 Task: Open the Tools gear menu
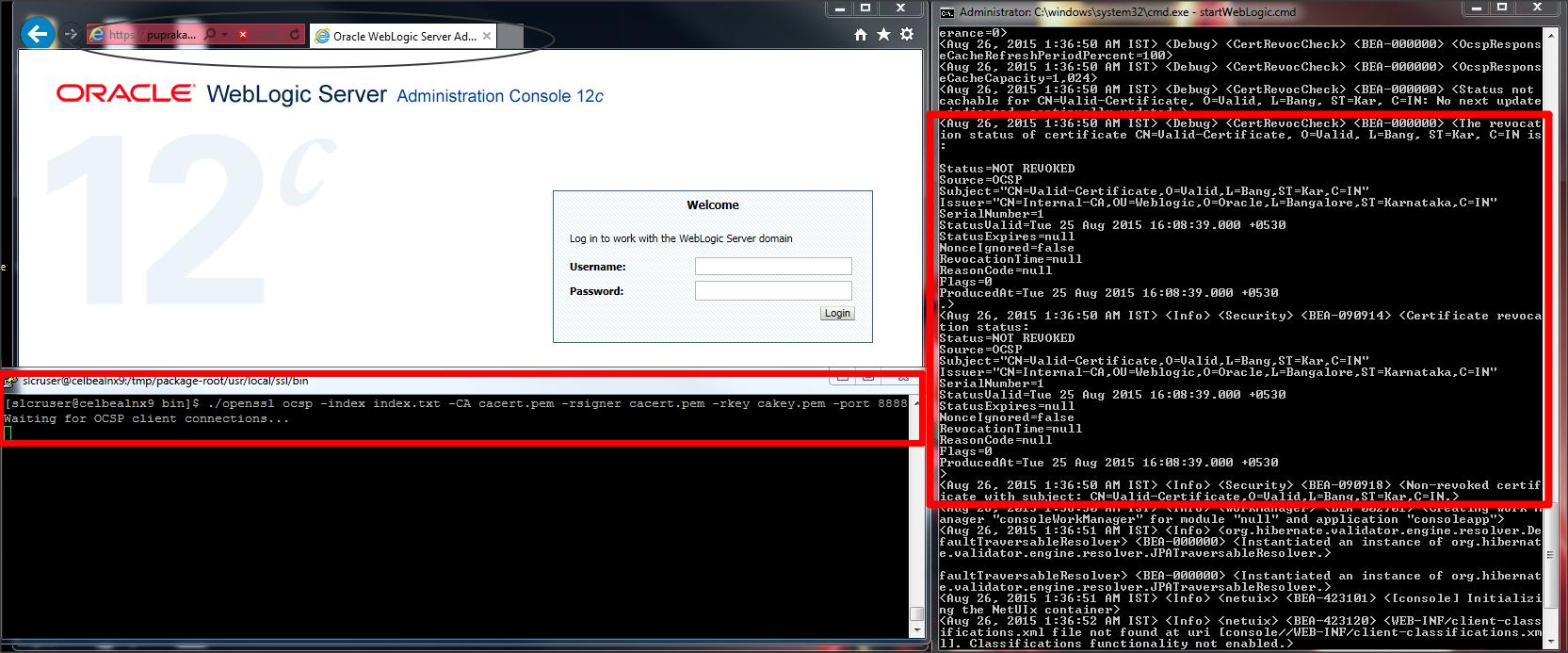pos(907,35)
